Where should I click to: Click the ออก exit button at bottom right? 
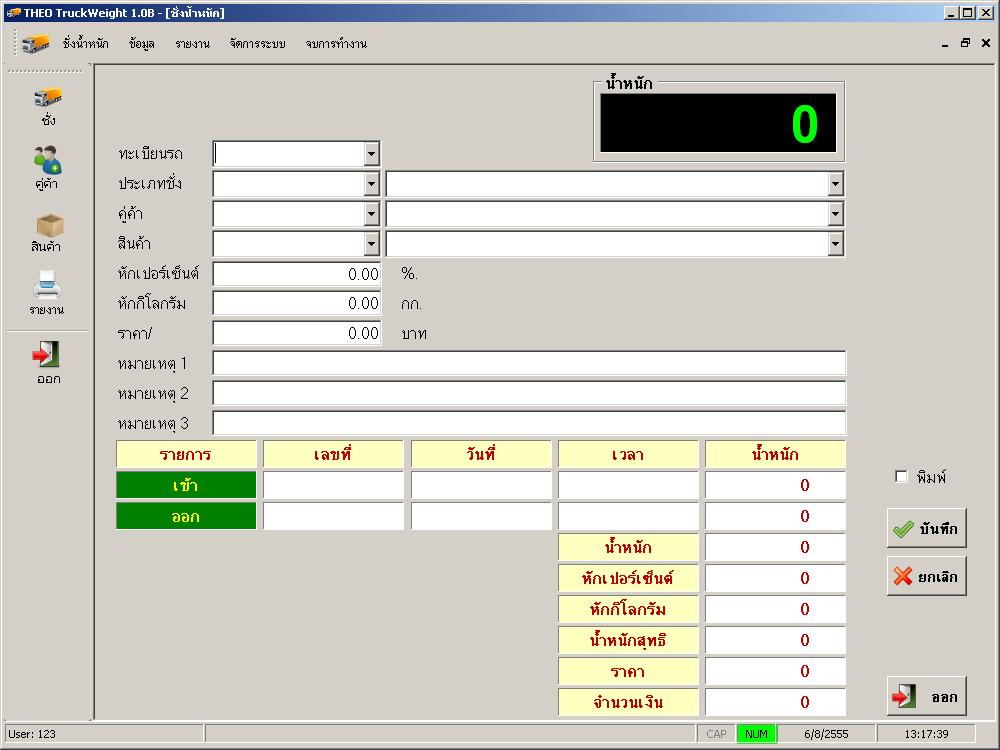(927, 696)
